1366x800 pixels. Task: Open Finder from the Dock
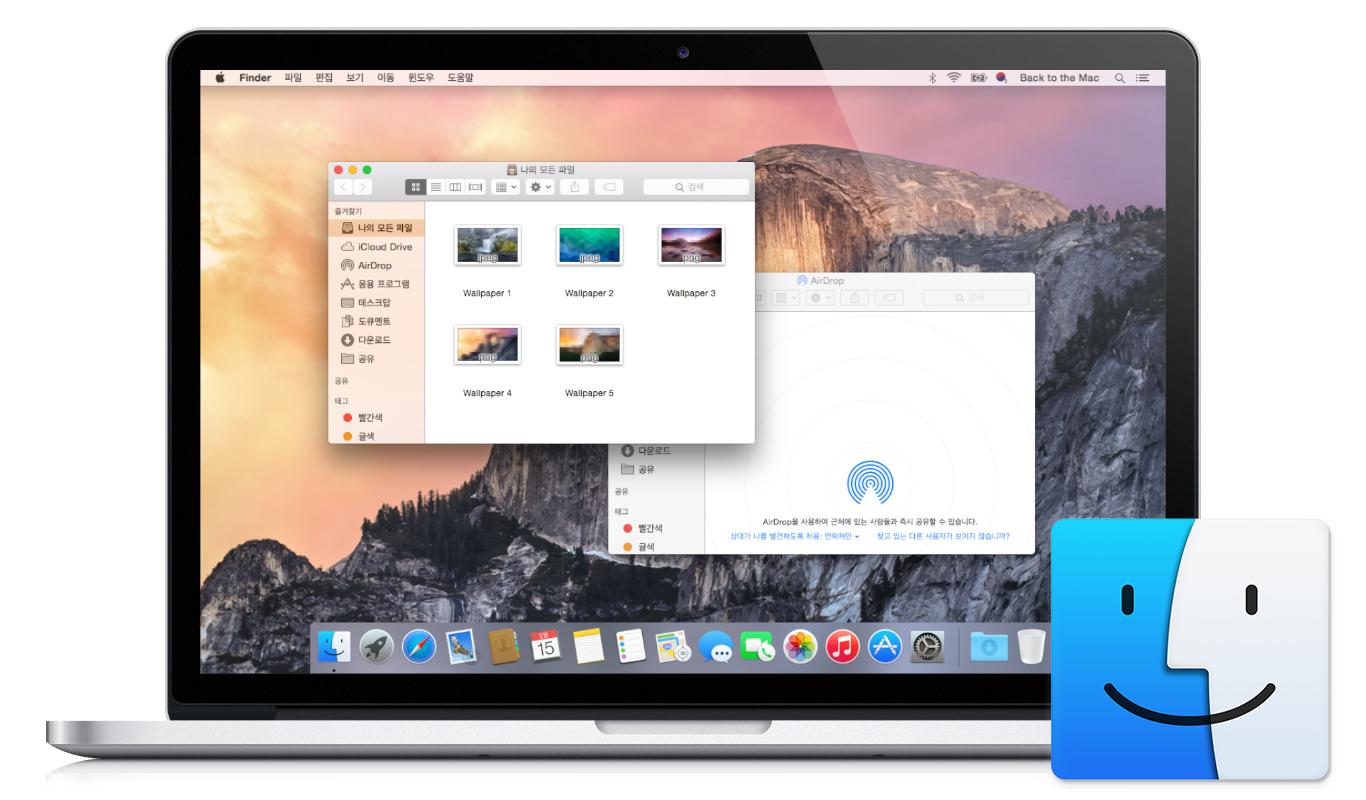pos(334,647)
